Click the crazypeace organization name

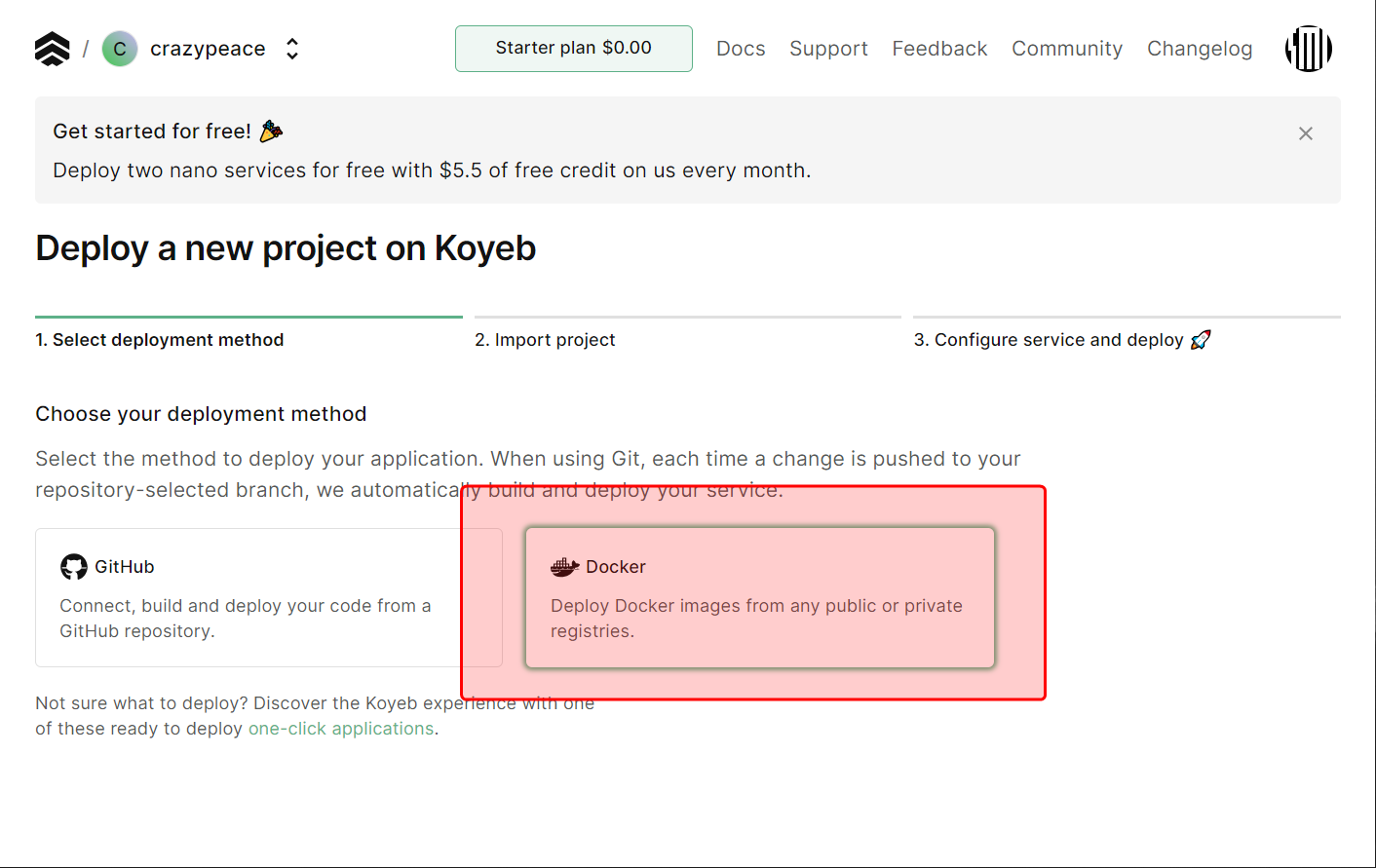tap(208, 49)
